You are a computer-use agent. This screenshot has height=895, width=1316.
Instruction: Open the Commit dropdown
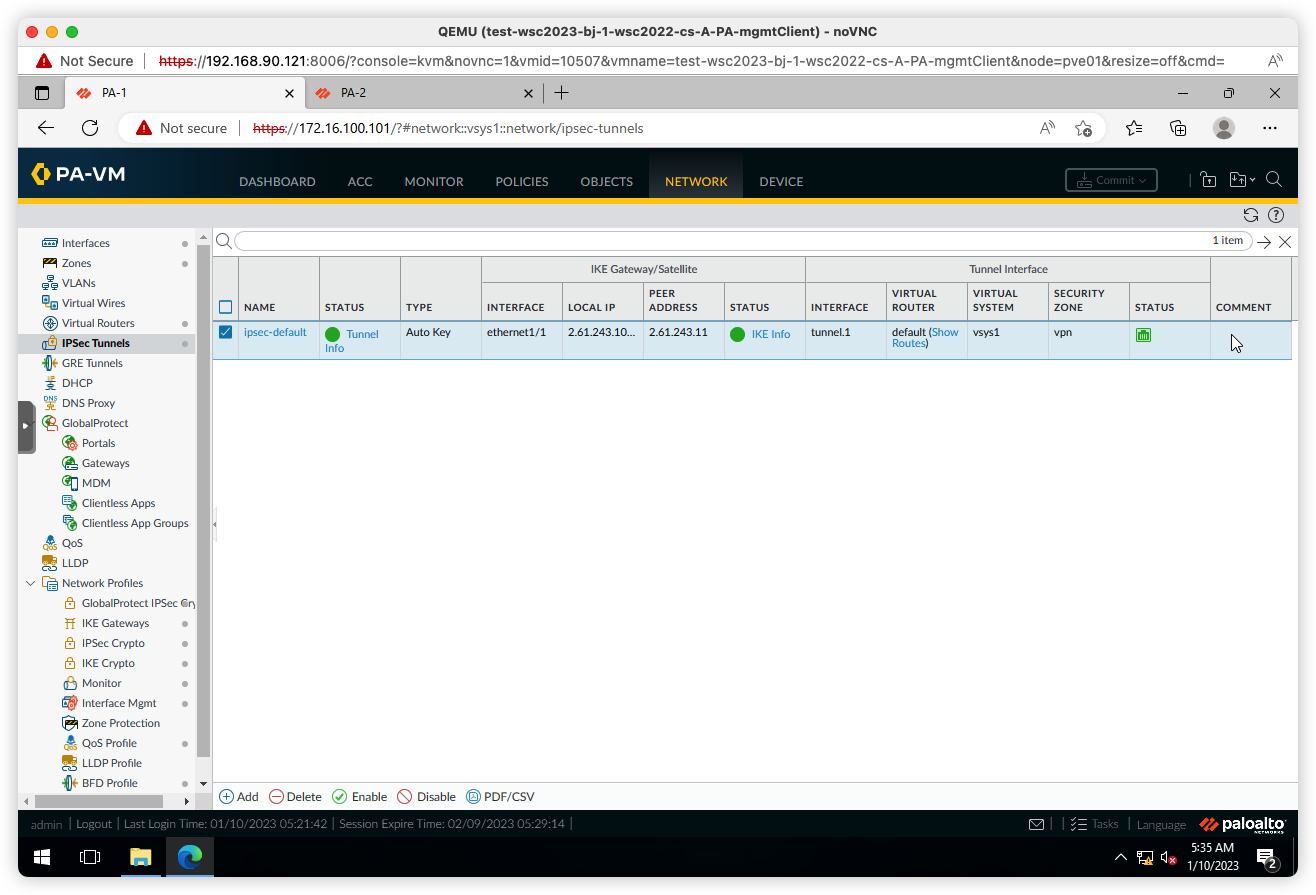pyautogui.click(x=1111, y=180)
